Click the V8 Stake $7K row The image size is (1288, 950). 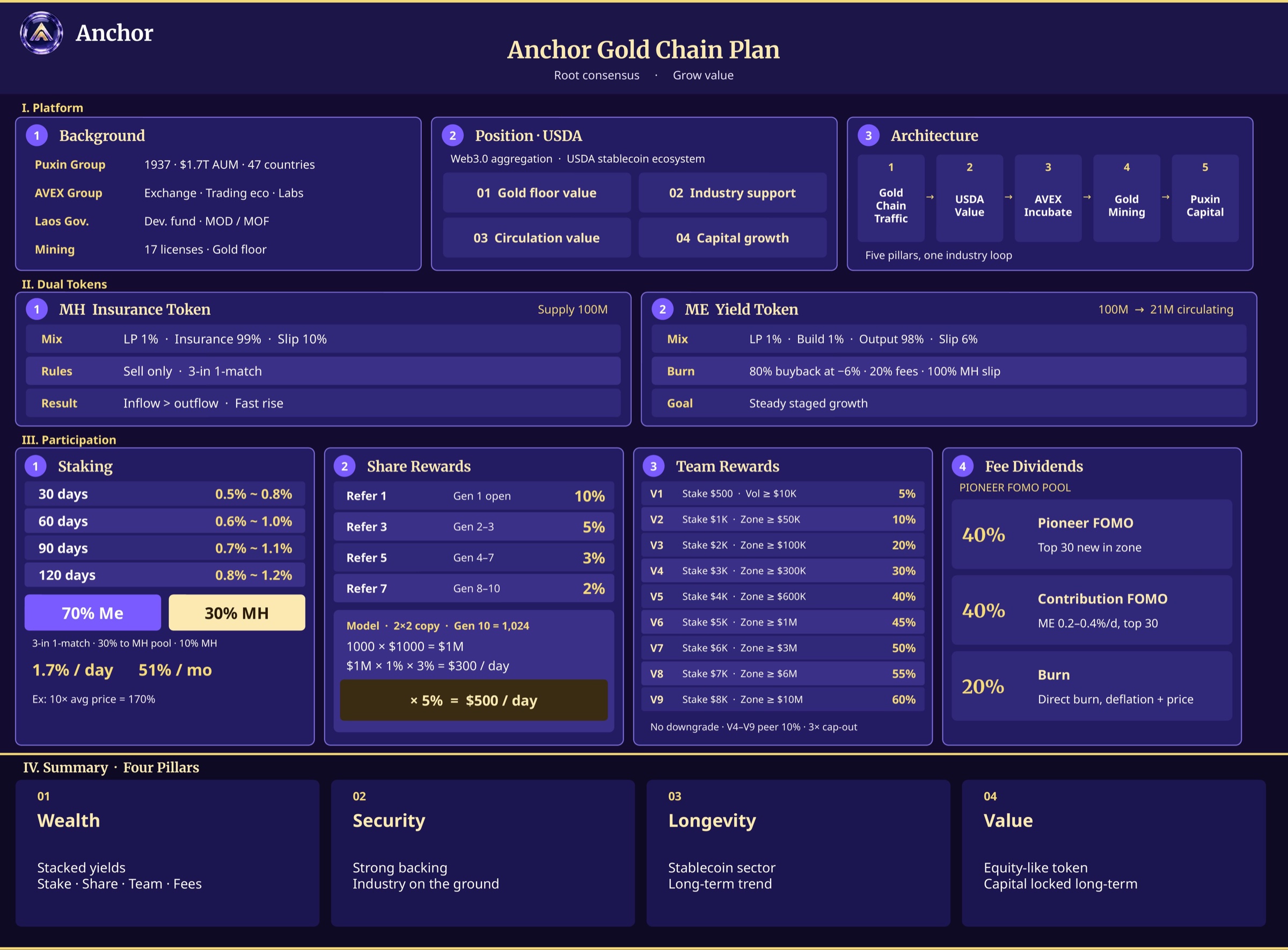click(783, 674)
